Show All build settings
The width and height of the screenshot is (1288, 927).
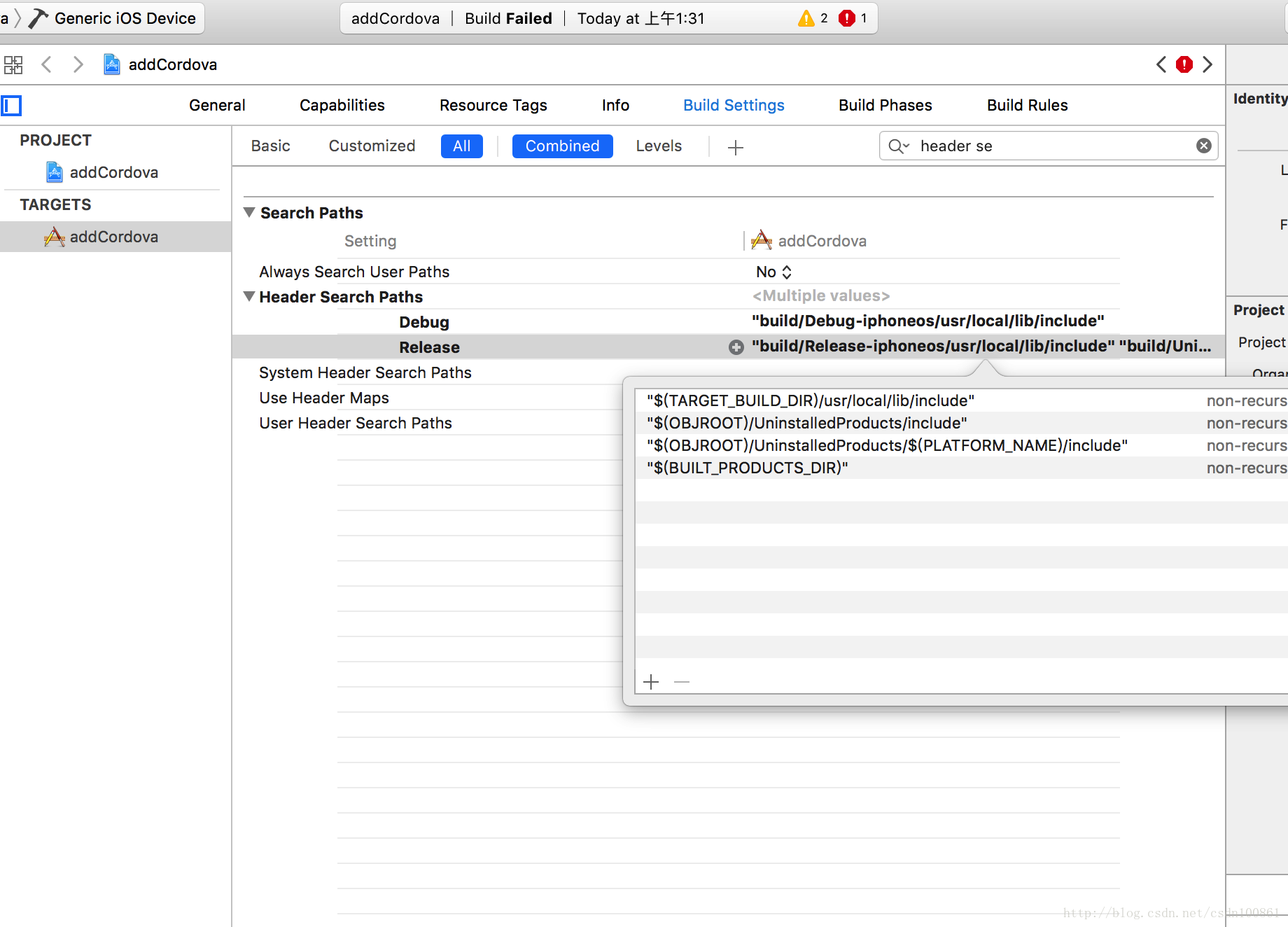pos(462,146)
